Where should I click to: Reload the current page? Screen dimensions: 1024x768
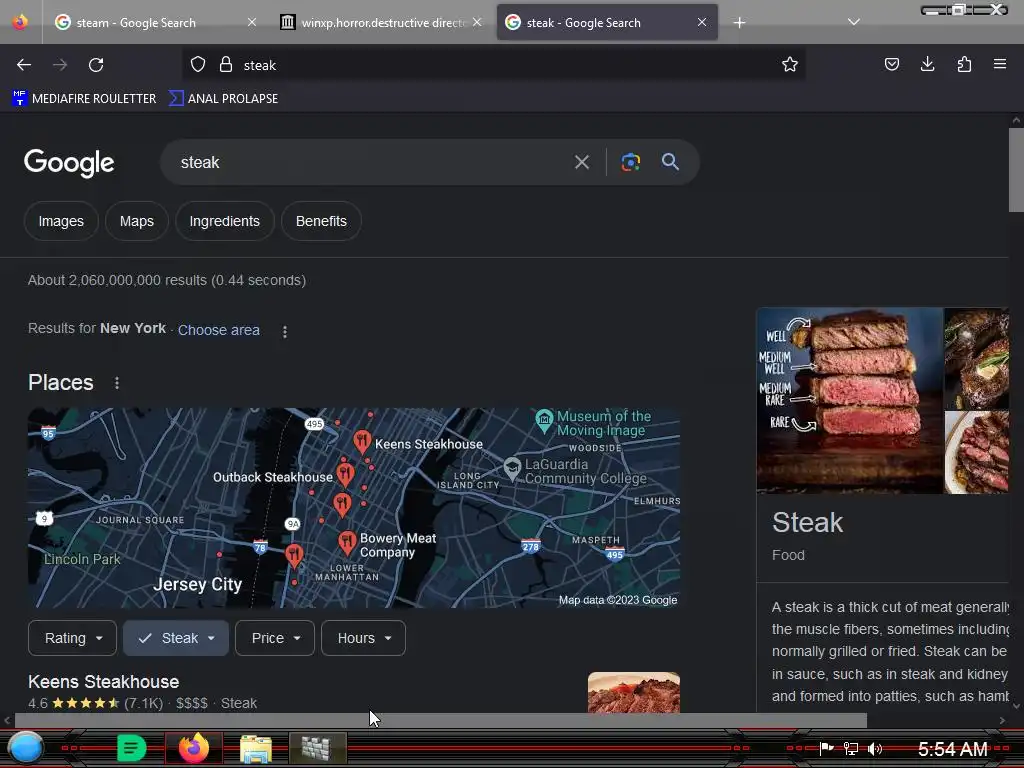pyautogui.click(x=96, y=65)
